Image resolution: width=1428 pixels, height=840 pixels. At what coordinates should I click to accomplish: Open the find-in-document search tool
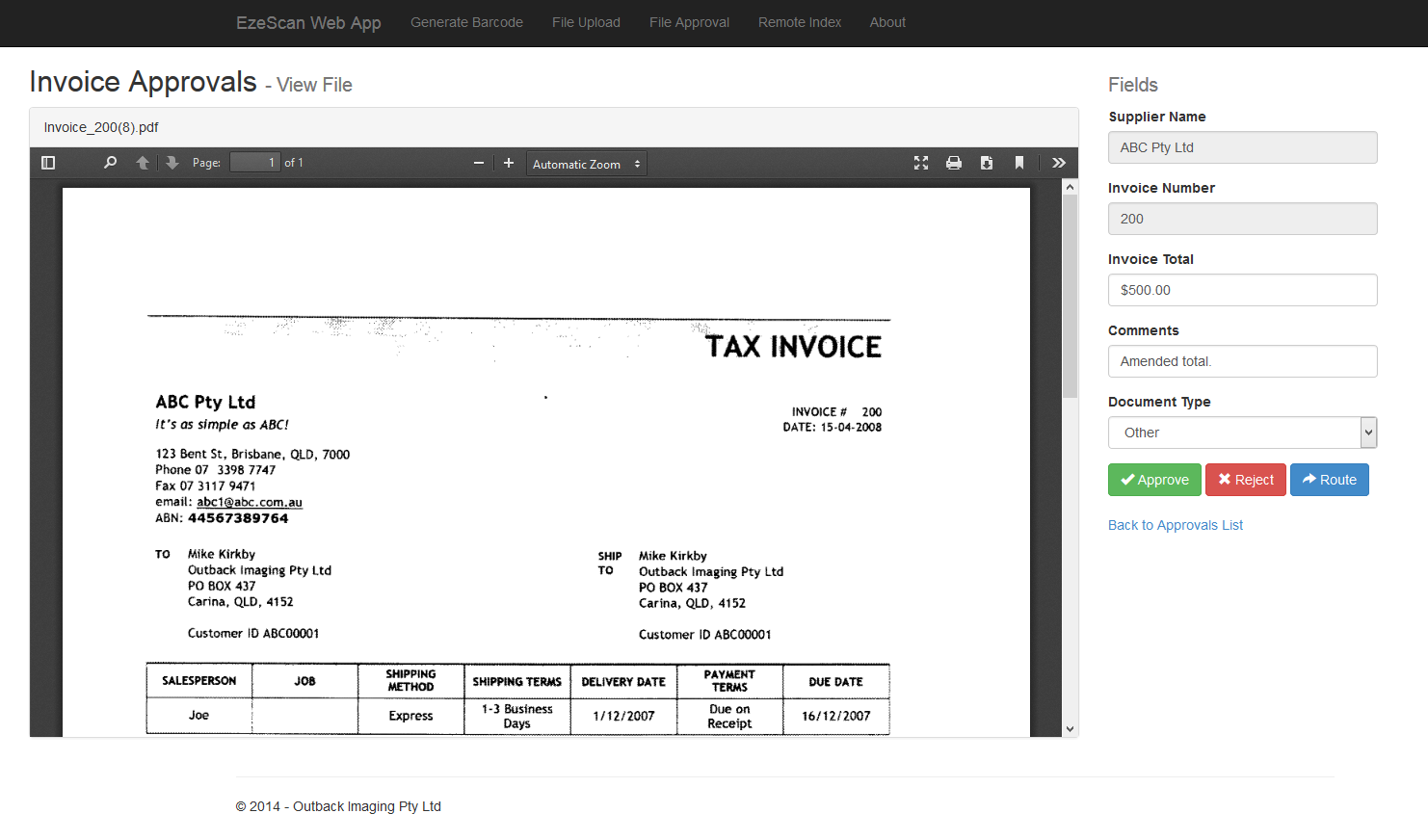[110, 163]
